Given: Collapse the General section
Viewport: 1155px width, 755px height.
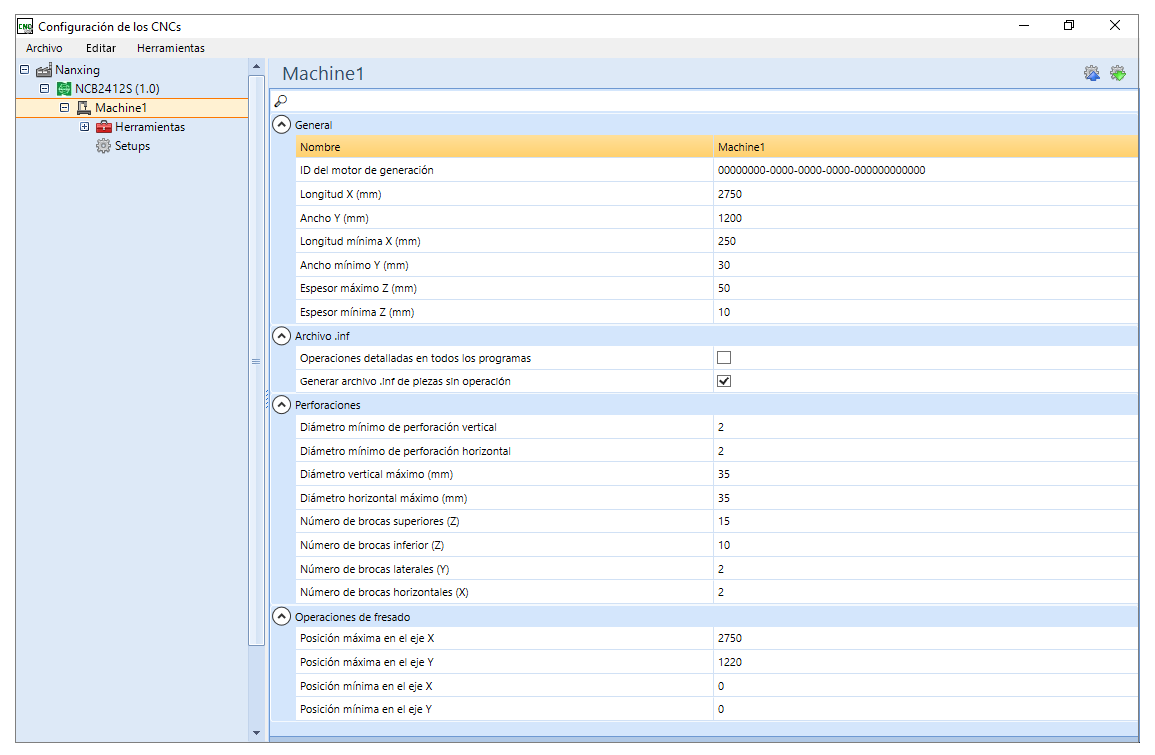Looking at the screenshot, I should coord(281,124).
